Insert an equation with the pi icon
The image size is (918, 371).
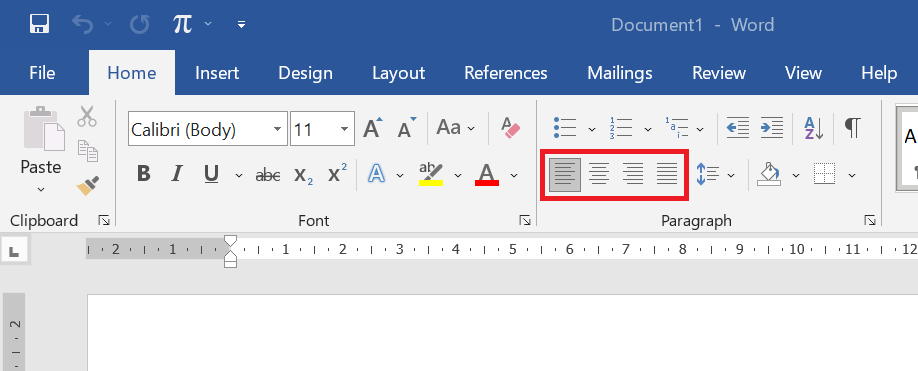point(182,24)
